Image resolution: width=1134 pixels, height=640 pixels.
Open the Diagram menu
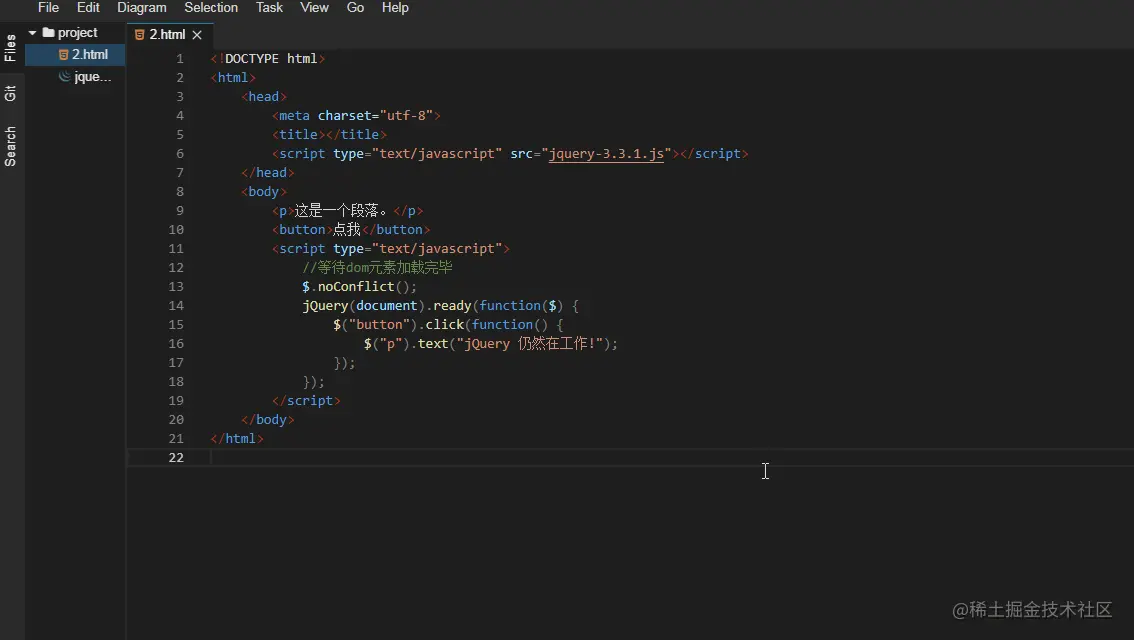pos(142,7)
